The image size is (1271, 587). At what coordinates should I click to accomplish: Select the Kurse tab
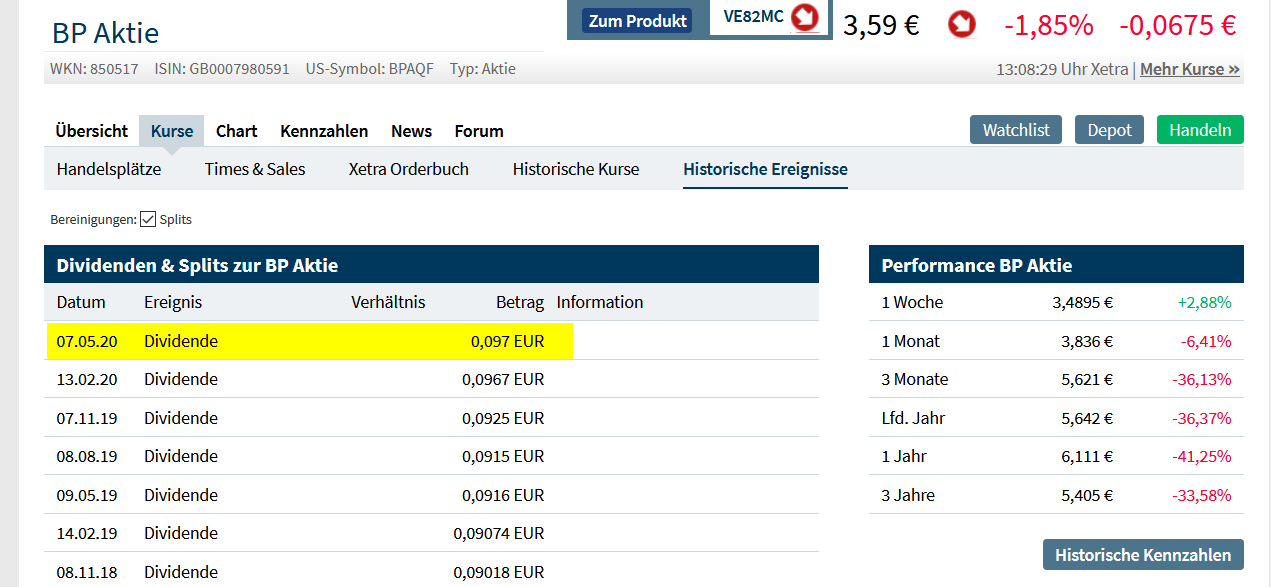[x=172, y=131]
